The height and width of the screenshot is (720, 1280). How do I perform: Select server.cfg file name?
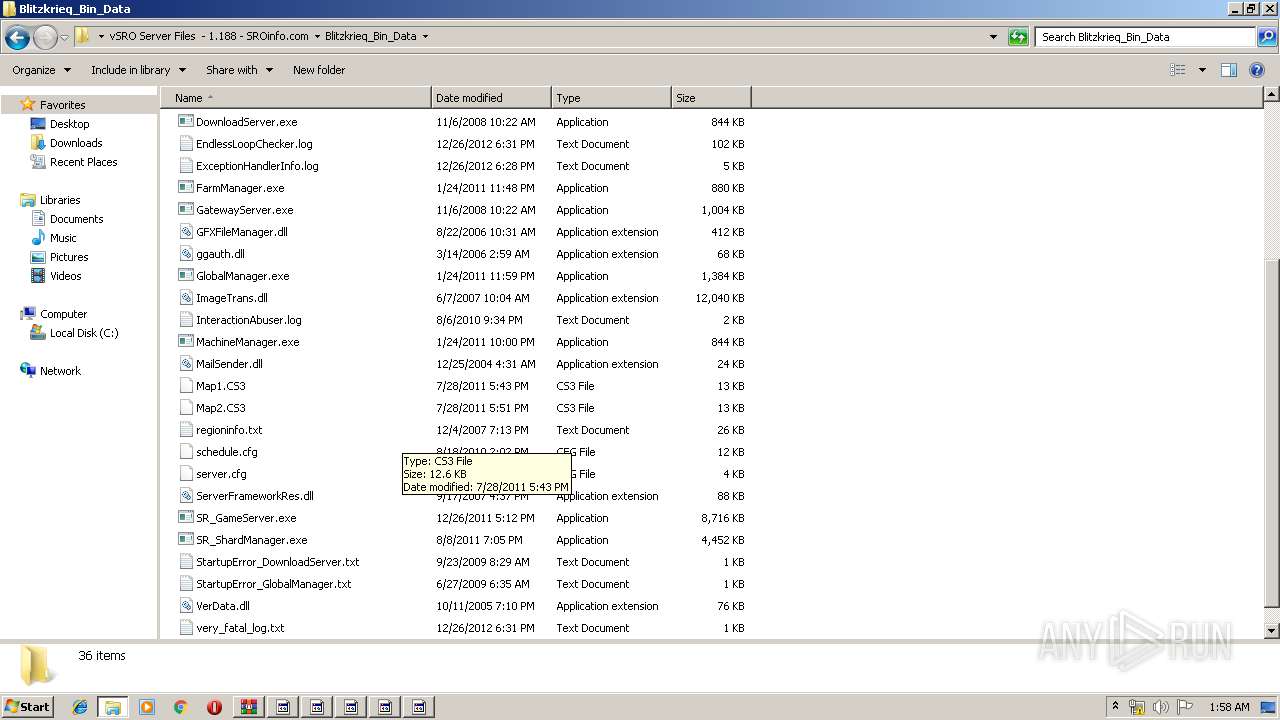pos(221,474)
